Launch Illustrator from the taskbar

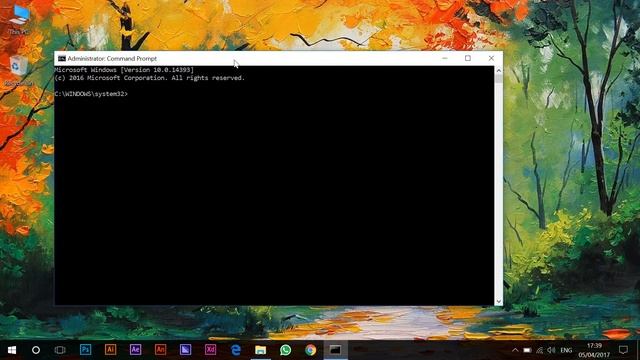[x=110, y=350]
